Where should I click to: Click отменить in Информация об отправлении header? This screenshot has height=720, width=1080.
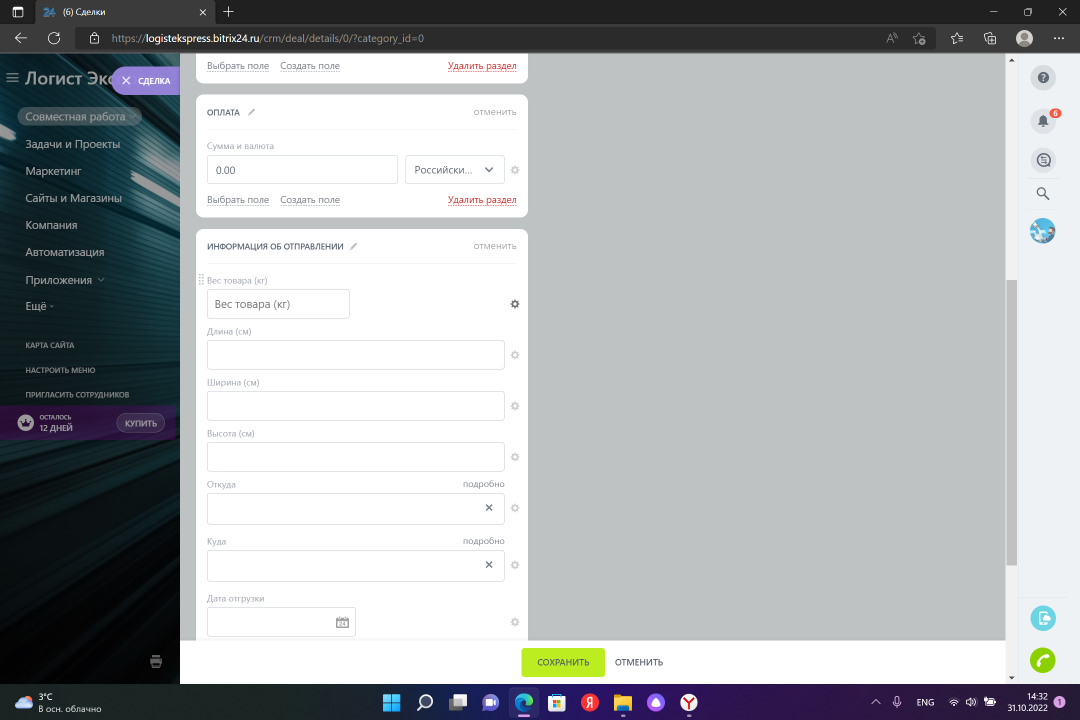click(x=495, y=246)
